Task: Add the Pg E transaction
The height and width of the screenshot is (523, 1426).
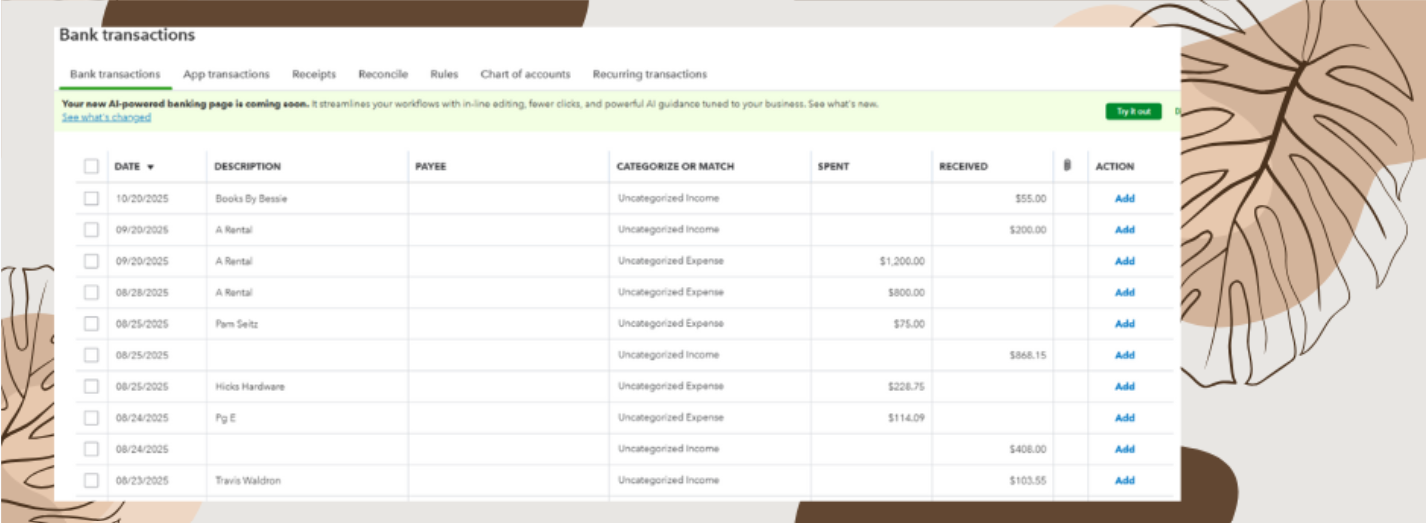Action: click(1125, 417)
